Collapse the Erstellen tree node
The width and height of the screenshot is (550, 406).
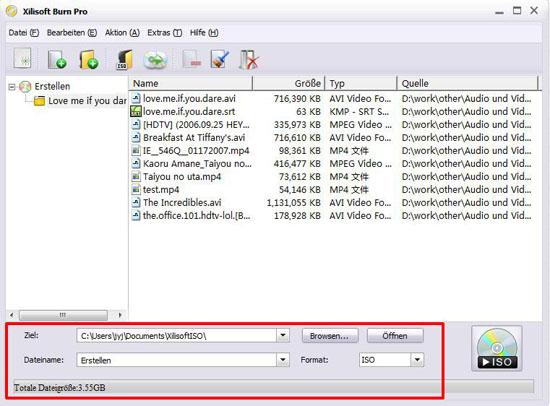tap(12, 87)
